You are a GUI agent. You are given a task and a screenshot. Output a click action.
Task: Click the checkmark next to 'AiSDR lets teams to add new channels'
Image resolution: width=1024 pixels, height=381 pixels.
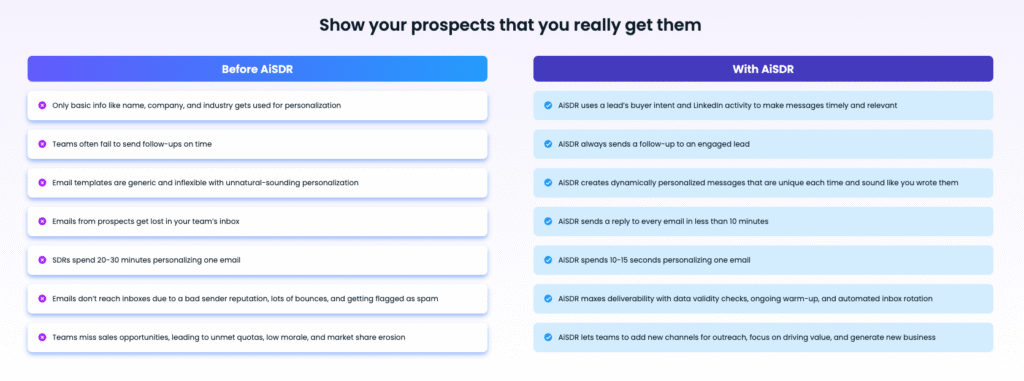tap(548, 337)
